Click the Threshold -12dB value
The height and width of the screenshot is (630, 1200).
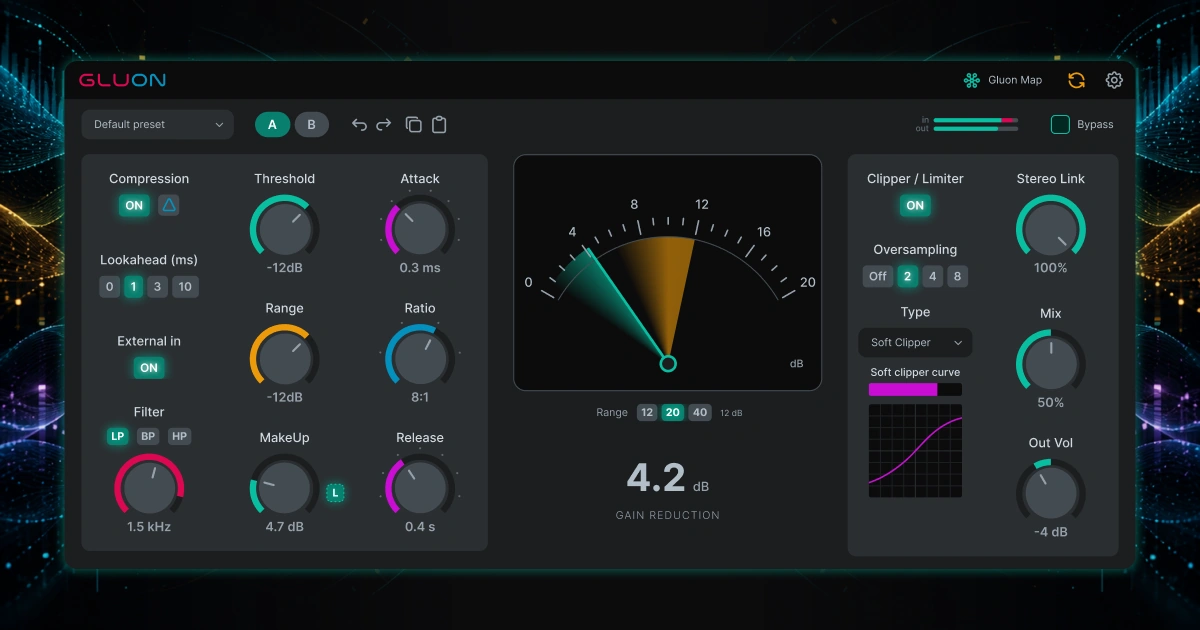point(284,268)
